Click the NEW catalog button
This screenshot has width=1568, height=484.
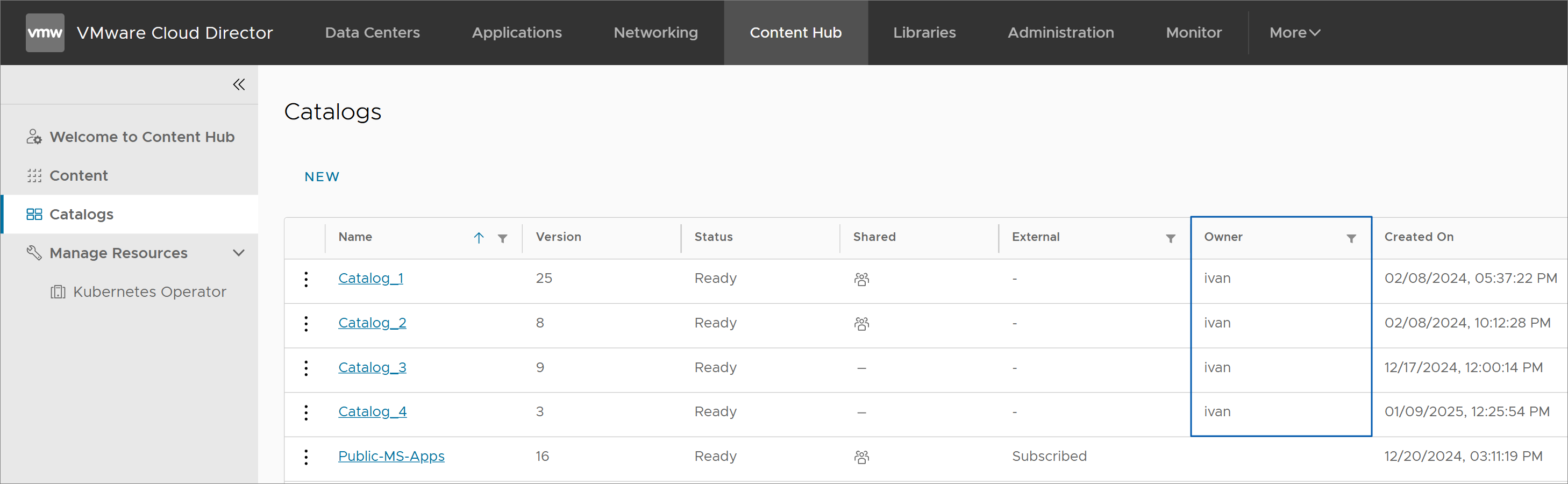pos(322,177)
